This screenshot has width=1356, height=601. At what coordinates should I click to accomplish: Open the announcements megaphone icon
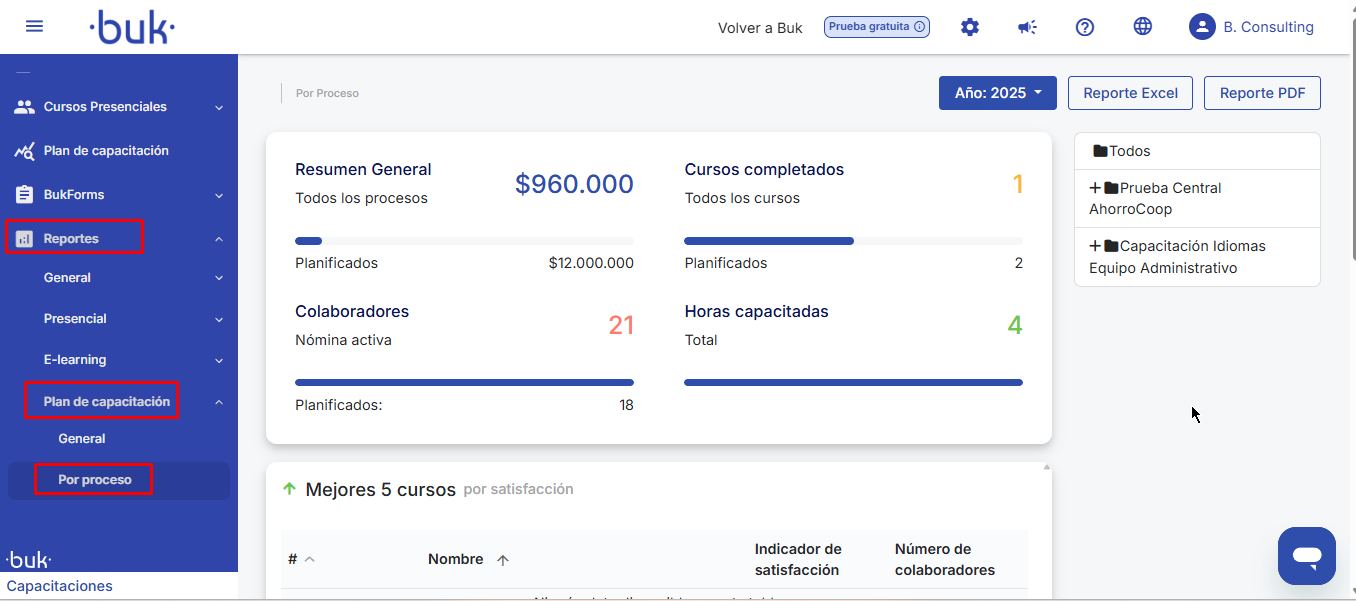coord(1027,27)
